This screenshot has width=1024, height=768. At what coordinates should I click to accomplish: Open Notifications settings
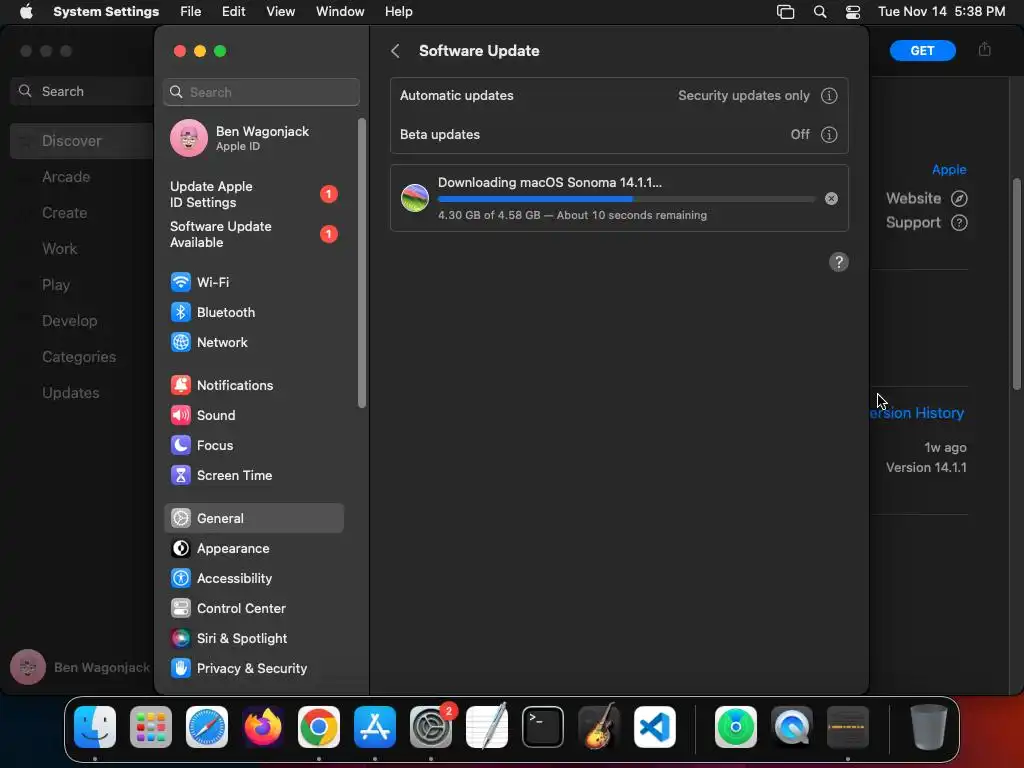click(x=253, y=385)
